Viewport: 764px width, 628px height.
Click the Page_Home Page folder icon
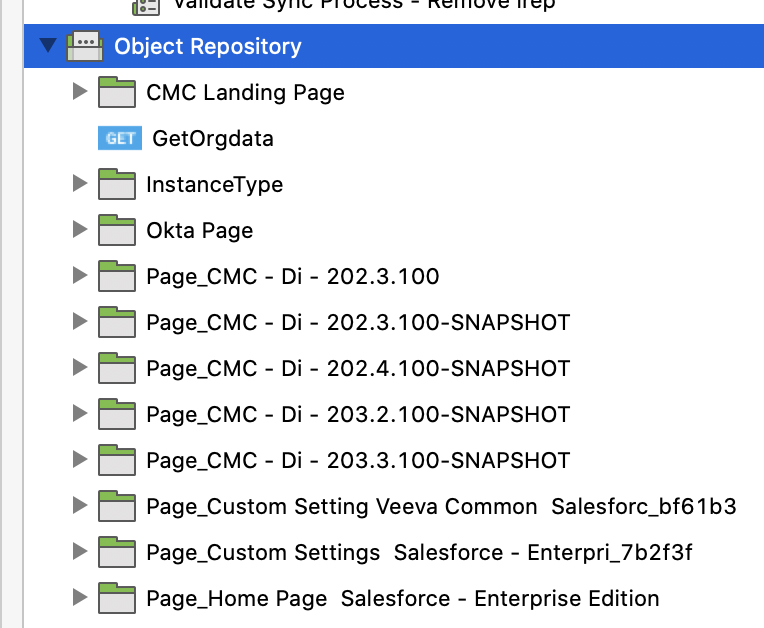tap(117, 598)
